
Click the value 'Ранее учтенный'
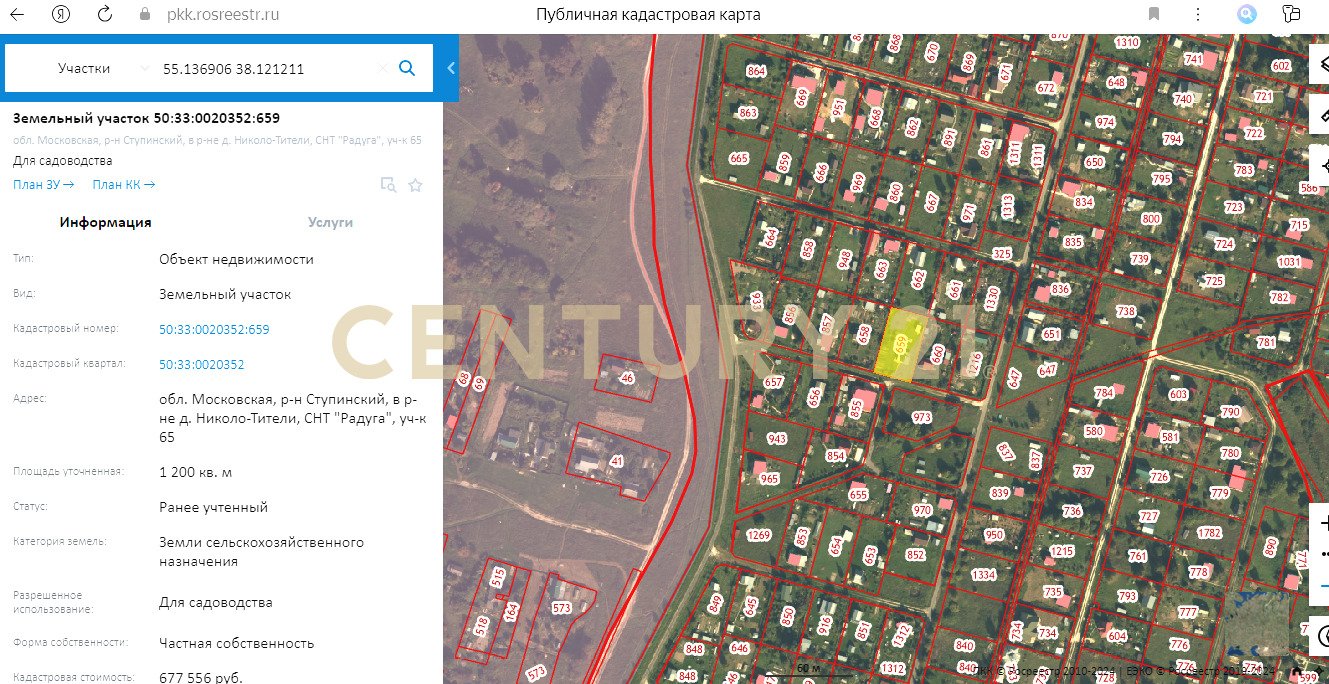coord(213,507)
